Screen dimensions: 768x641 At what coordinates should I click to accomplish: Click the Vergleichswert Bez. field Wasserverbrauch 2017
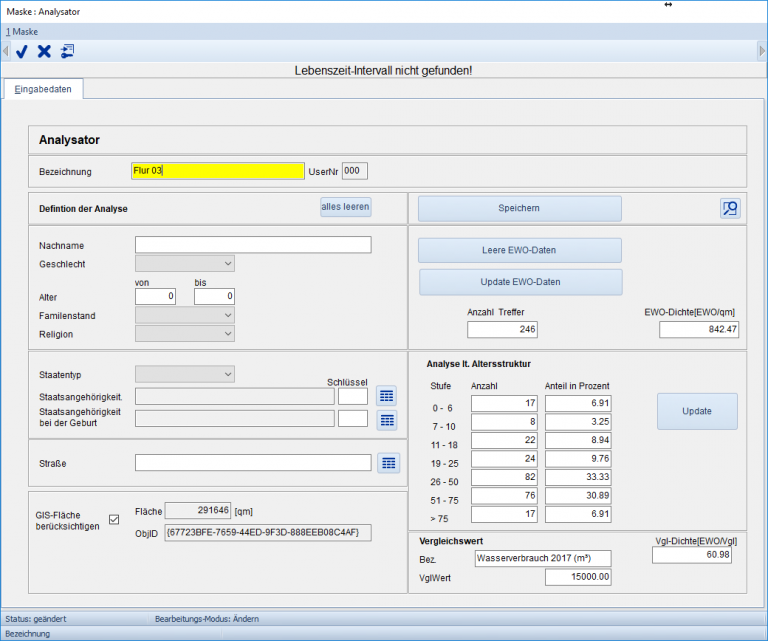543,558
